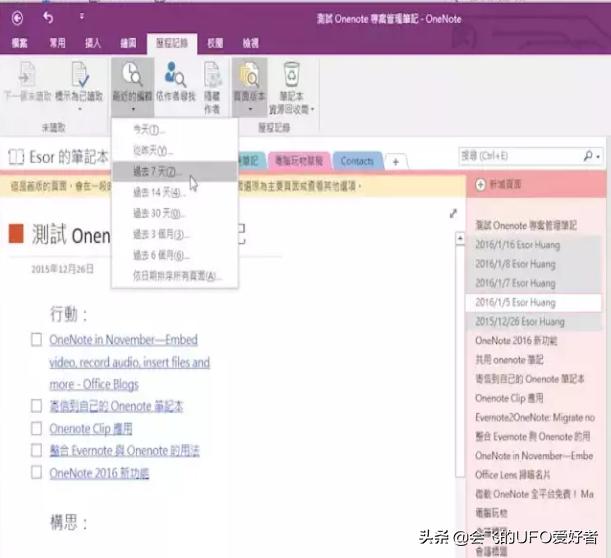Switch to the 繪圖 (Draw) ribbon tab
Screen dimensions: 611x558
pos(128,43)
